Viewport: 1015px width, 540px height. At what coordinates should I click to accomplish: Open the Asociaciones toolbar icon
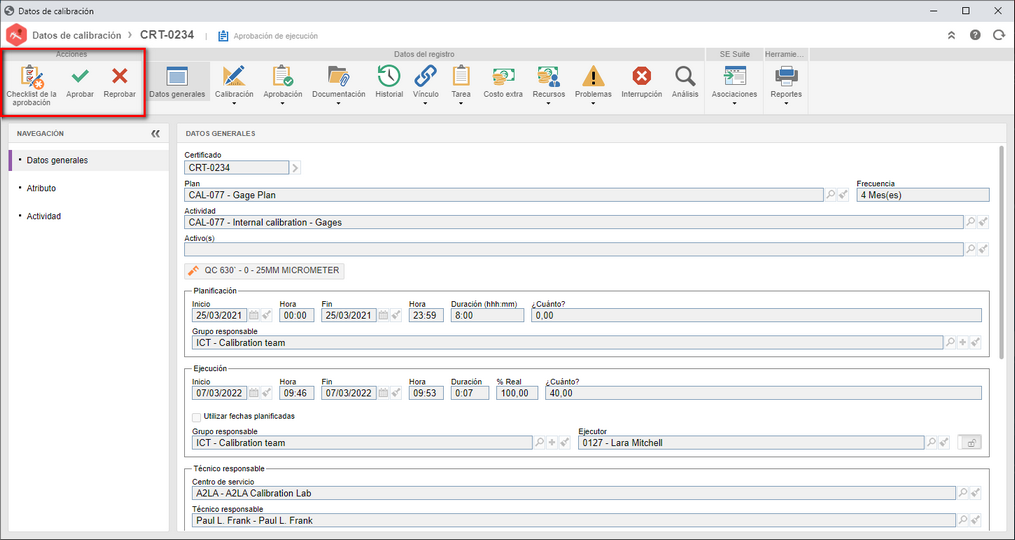tap(735, 76)
